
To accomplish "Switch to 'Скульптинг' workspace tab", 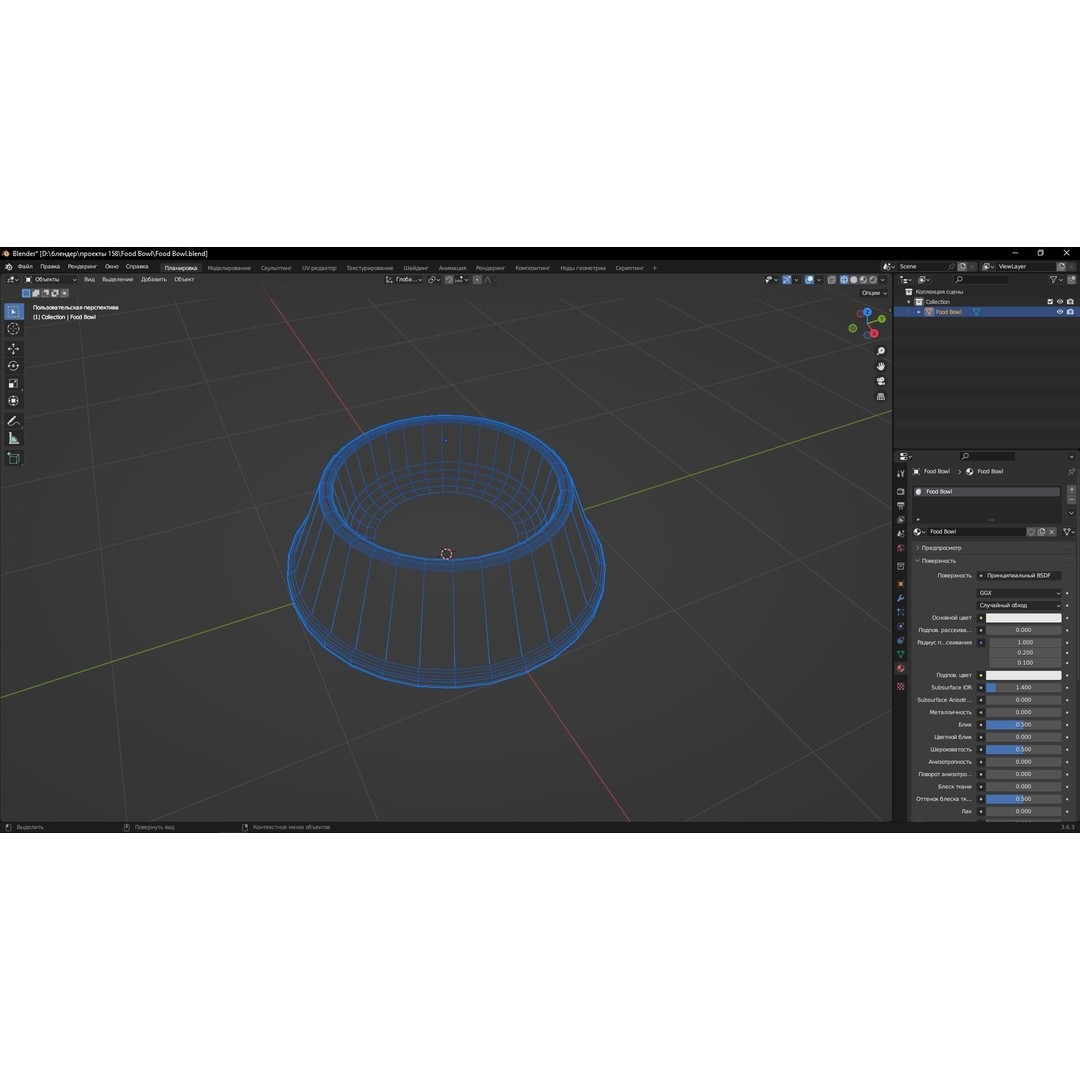I will click(x=276, y=268).
